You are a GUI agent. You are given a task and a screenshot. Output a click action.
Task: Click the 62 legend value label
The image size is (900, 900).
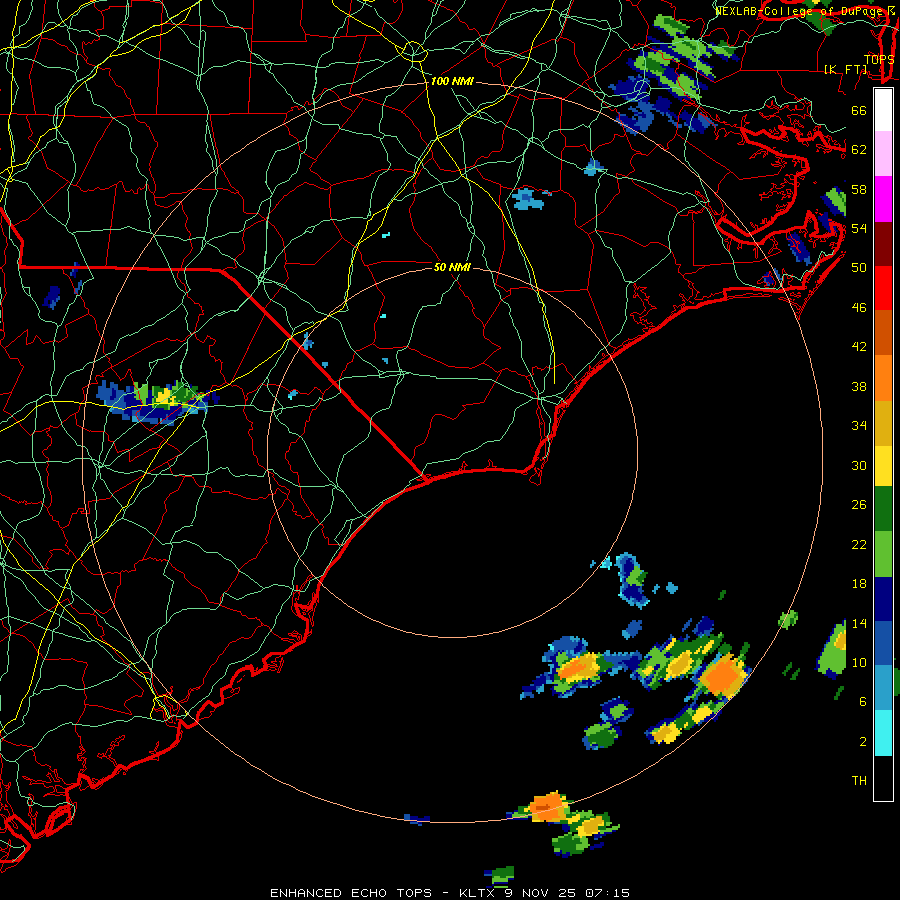pos(859,149)
